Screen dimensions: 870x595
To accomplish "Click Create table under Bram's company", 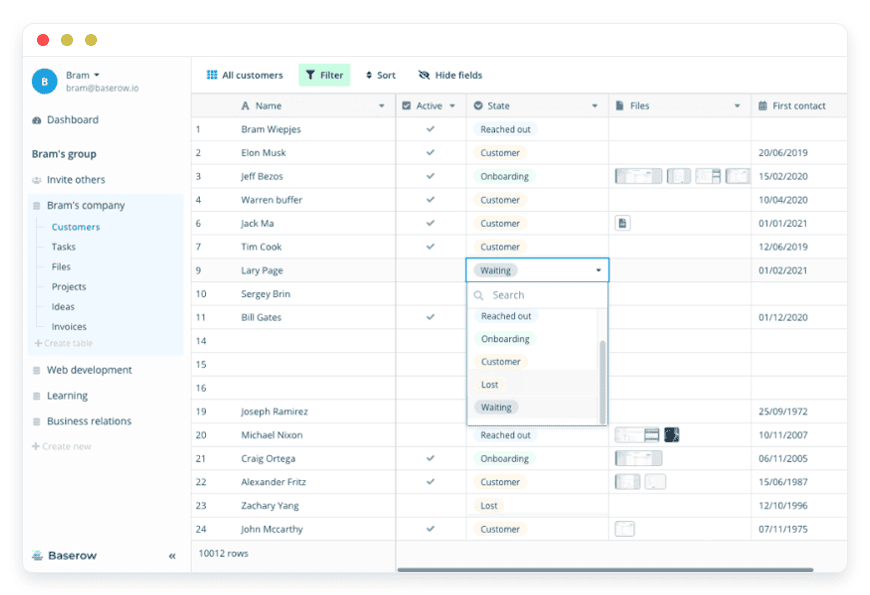I will click(x=63, y=343).
